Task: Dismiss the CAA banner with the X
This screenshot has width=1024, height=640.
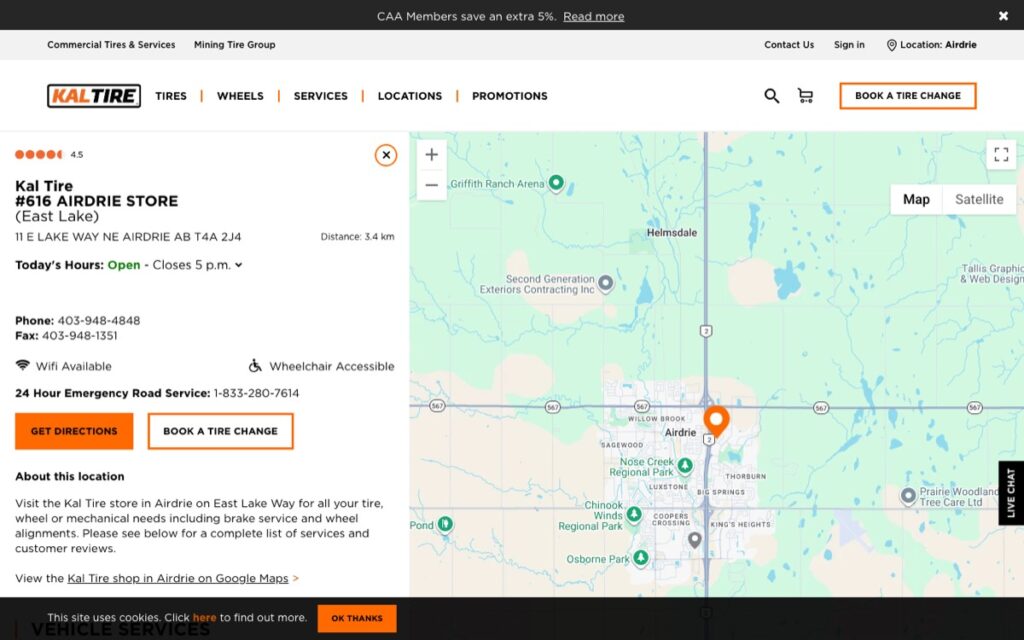Action: pos(1003,16)
